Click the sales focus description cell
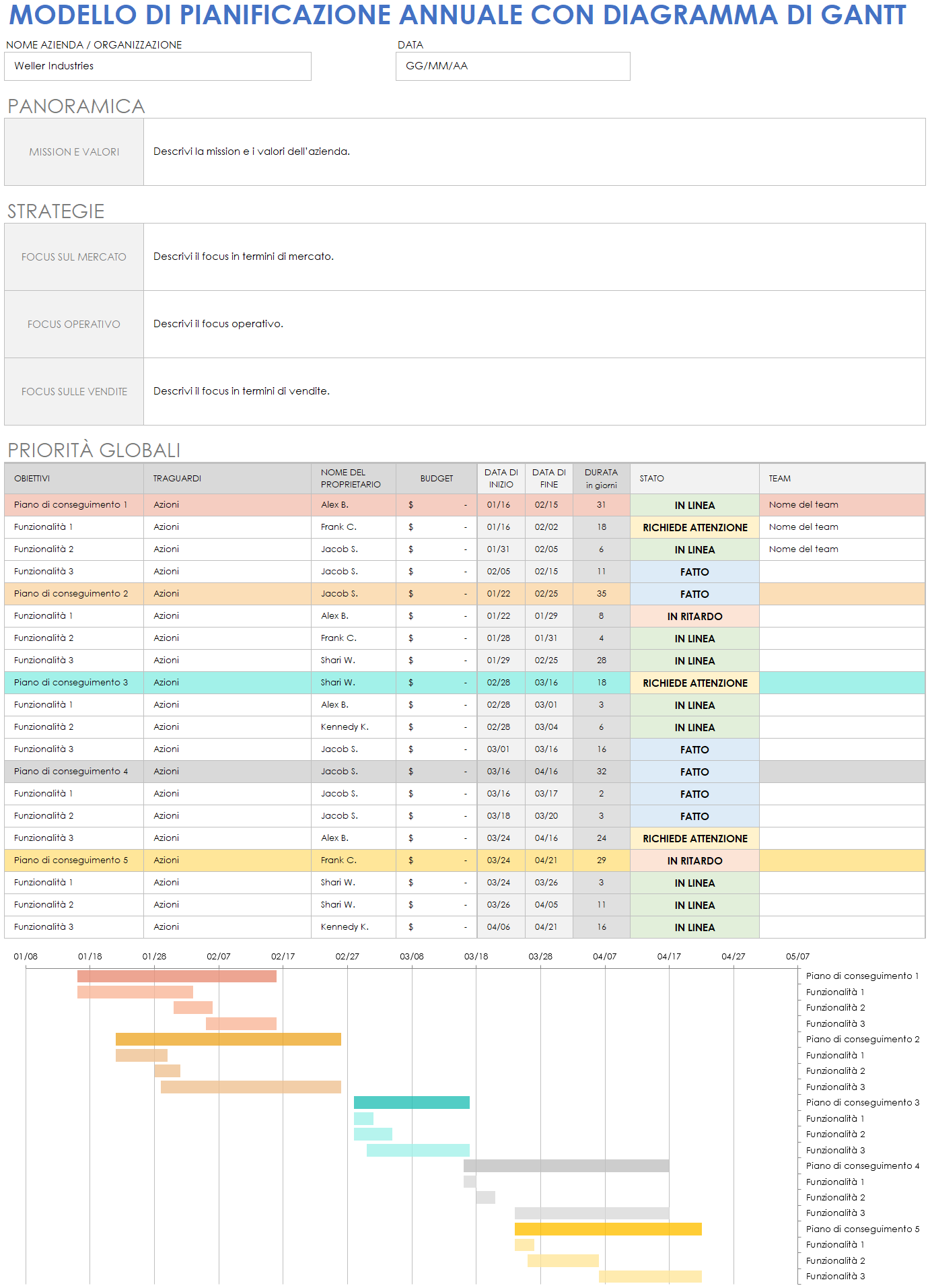Image resolution: width=930 pixels, height=1288 pixels. (534, 391)
